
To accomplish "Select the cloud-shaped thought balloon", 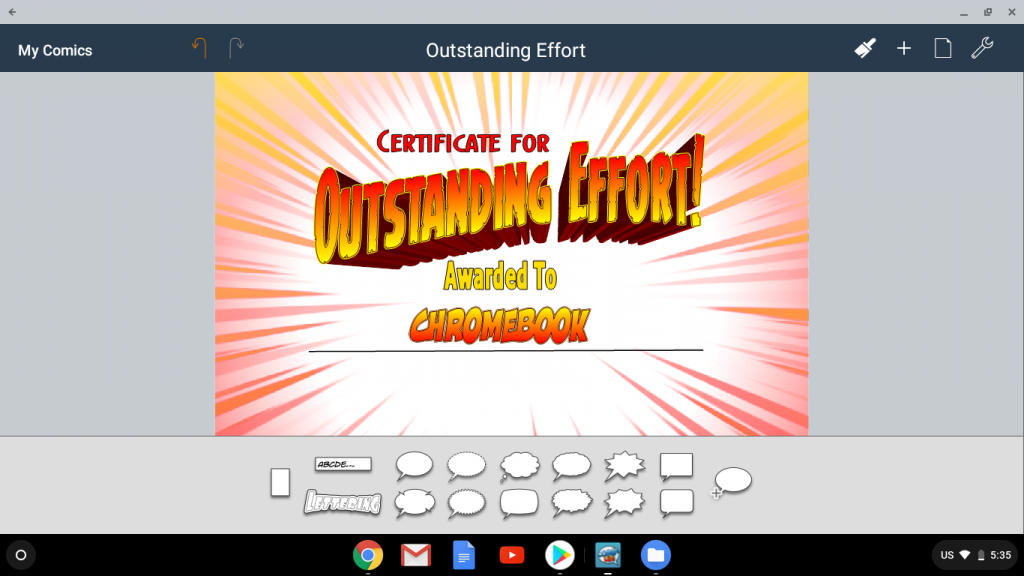I will [519, 466].
